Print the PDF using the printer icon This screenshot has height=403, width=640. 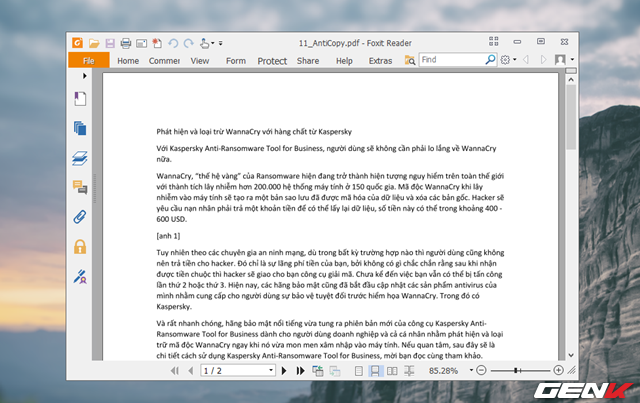(126, 43)
